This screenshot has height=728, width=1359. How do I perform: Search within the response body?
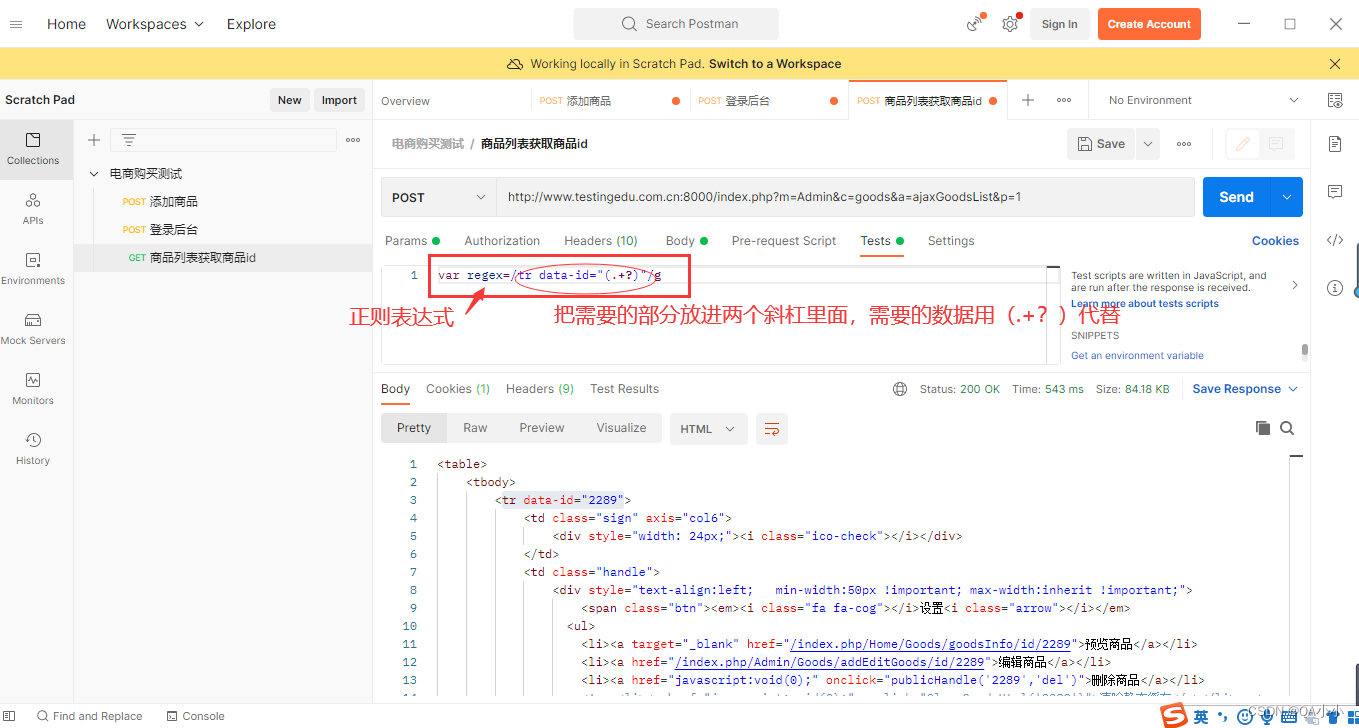coord(1287,428)
